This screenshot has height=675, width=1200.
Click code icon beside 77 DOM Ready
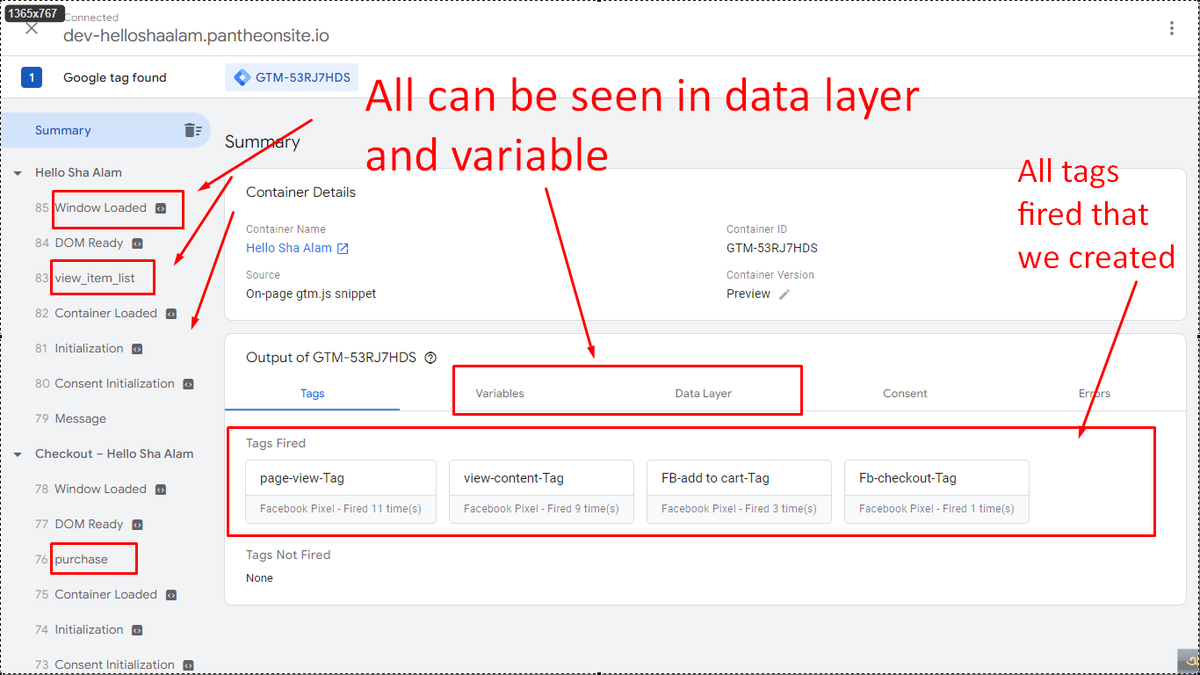coord(137,524)
